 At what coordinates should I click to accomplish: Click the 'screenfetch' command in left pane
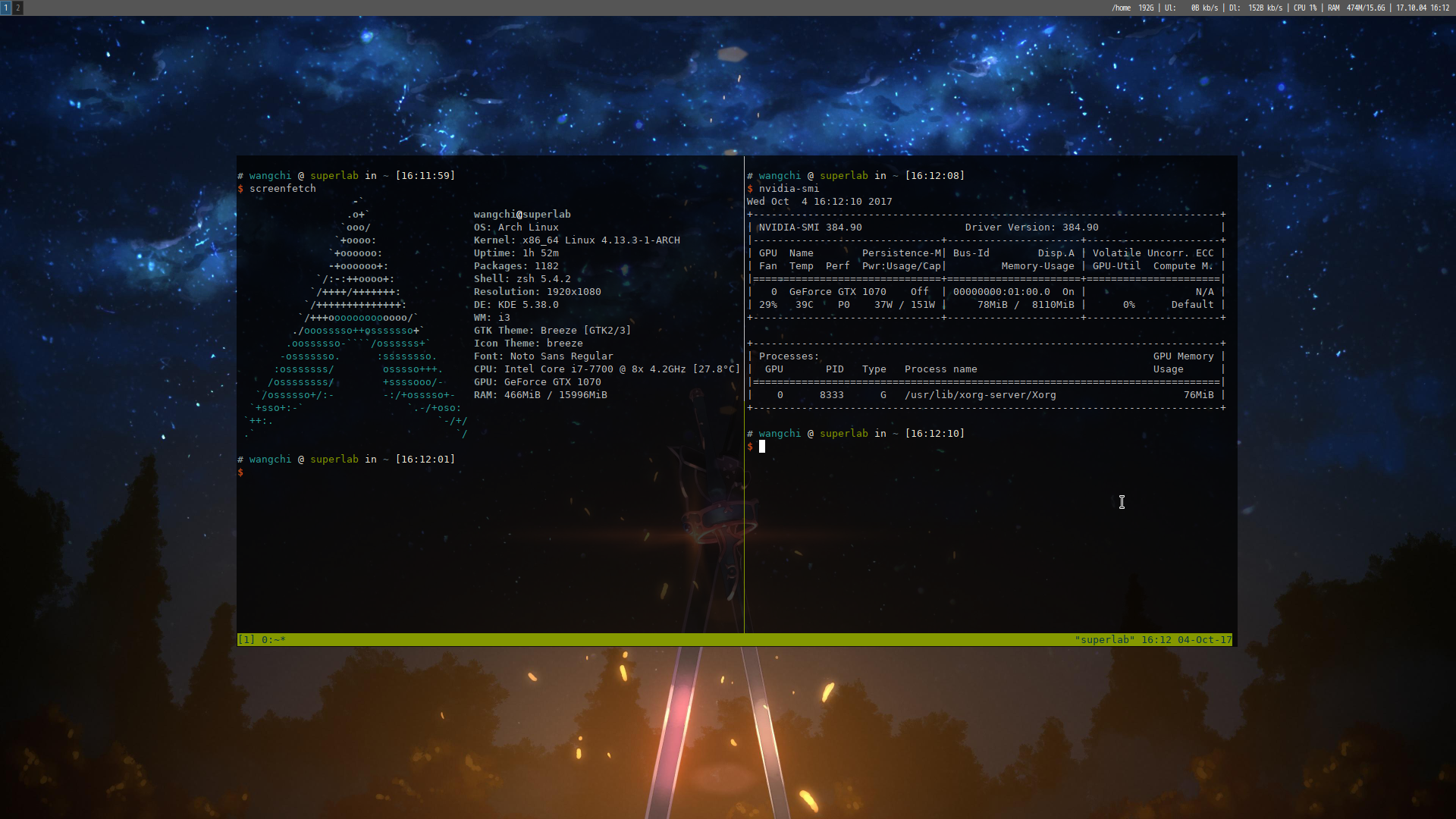pyautogui.click(x=282, y=189)
